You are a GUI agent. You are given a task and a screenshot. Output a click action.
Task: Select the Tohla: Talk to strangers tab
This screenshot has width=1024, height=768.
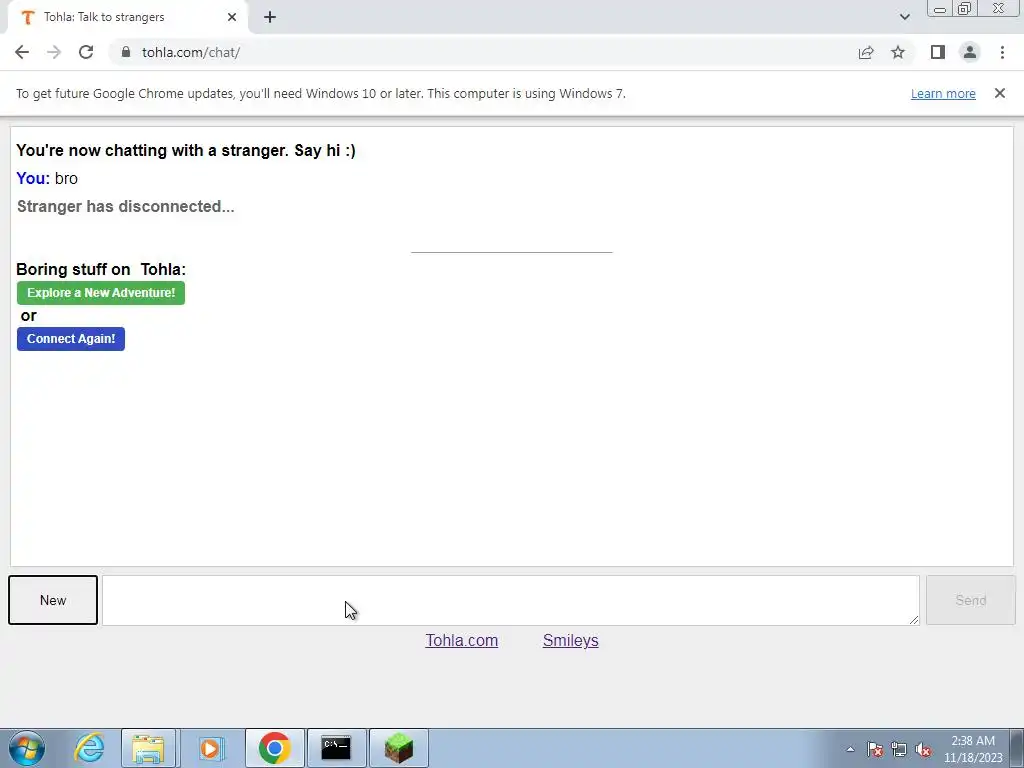pyautogui.click(x=127, y=17)
